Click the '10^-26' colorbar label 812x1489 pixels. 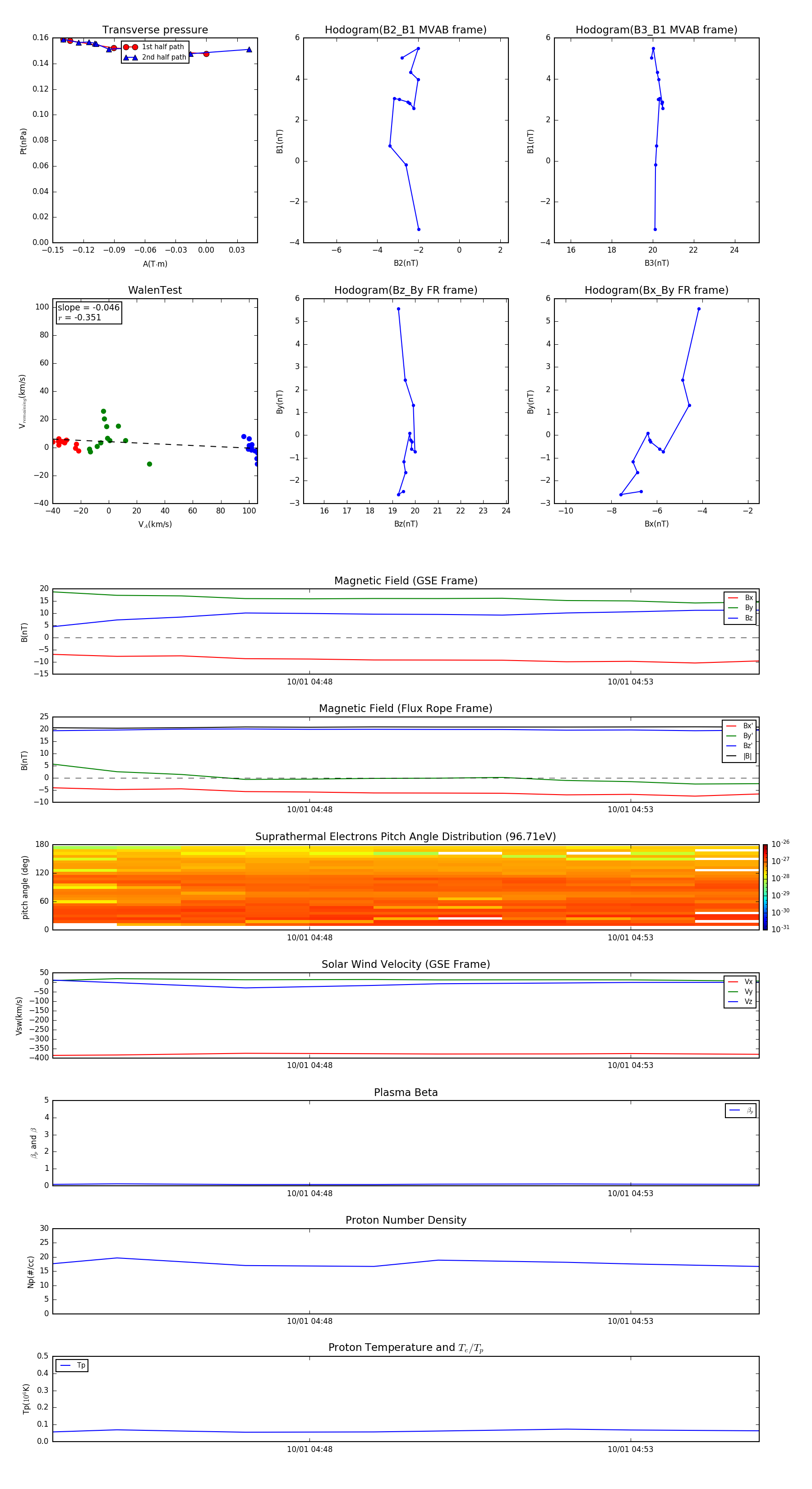pos(780,844)
